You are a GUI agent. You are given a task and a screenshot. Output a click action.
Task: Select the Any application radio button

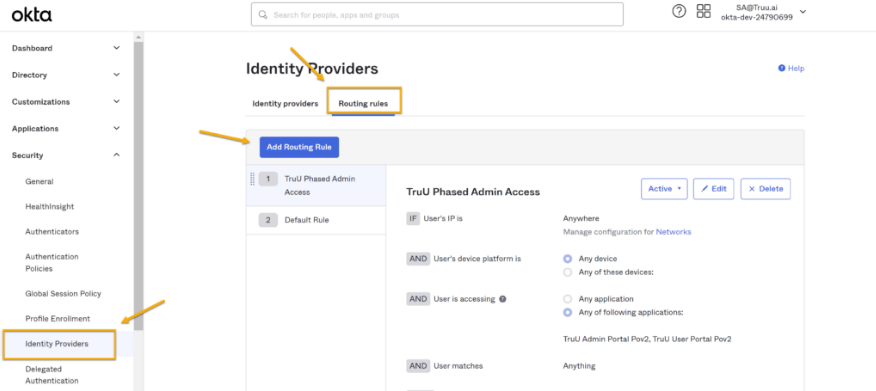coord(568,299)
